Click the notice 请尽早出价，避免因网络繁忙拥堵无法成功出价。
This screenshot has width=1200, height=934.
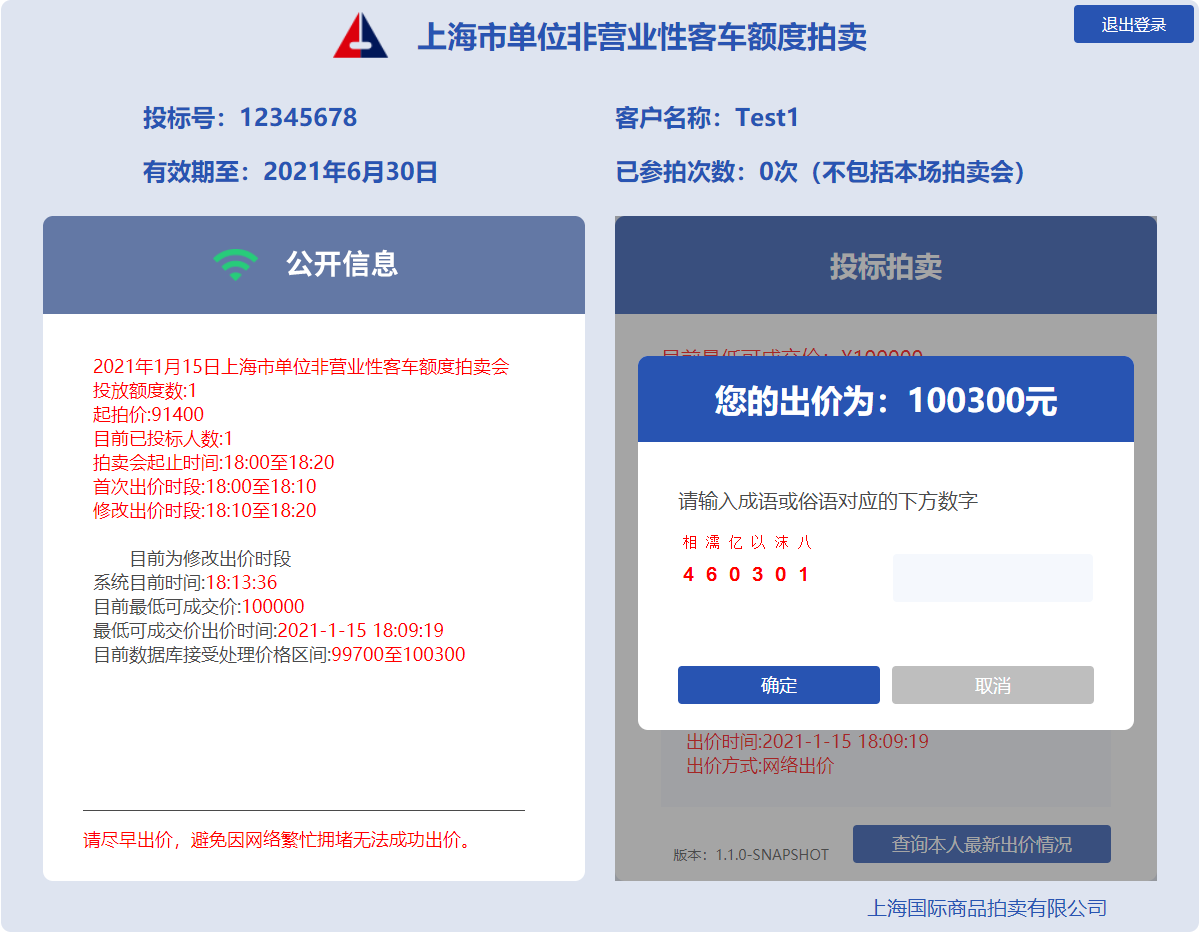pos(277,840)
